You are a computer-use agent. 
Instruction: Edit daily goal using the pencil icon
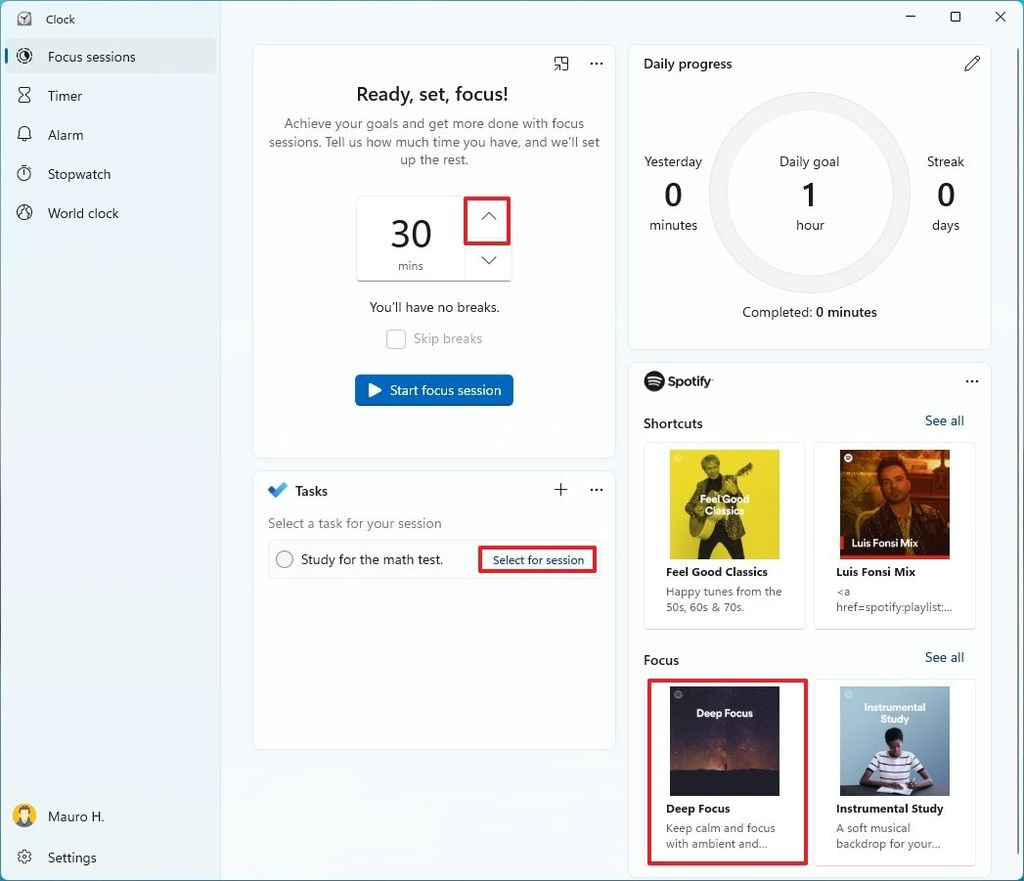coord(972,63)
